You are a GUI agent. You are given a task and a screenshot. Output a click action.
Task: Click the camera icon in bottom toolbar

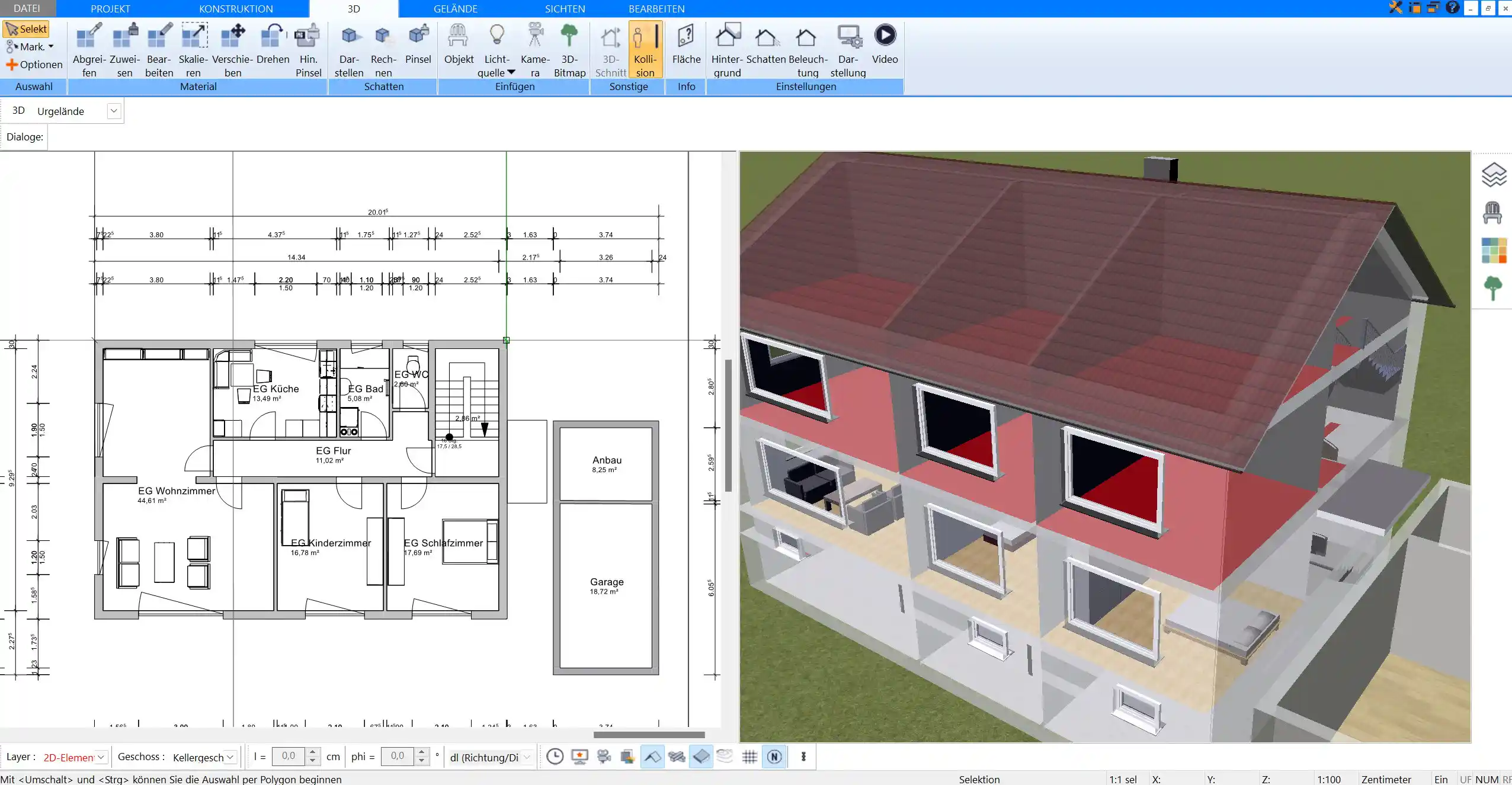pos(604,757)
